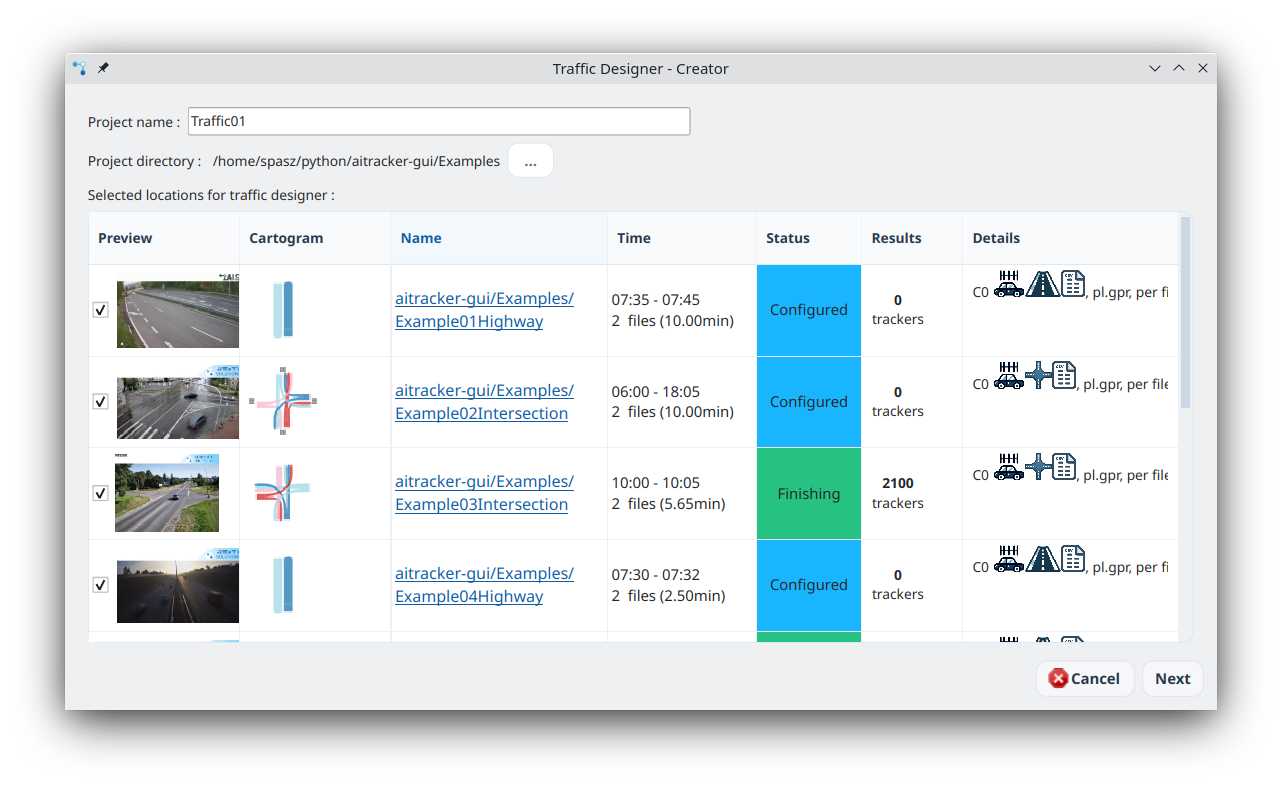Sort the table by the Name column header

(499, 238)
